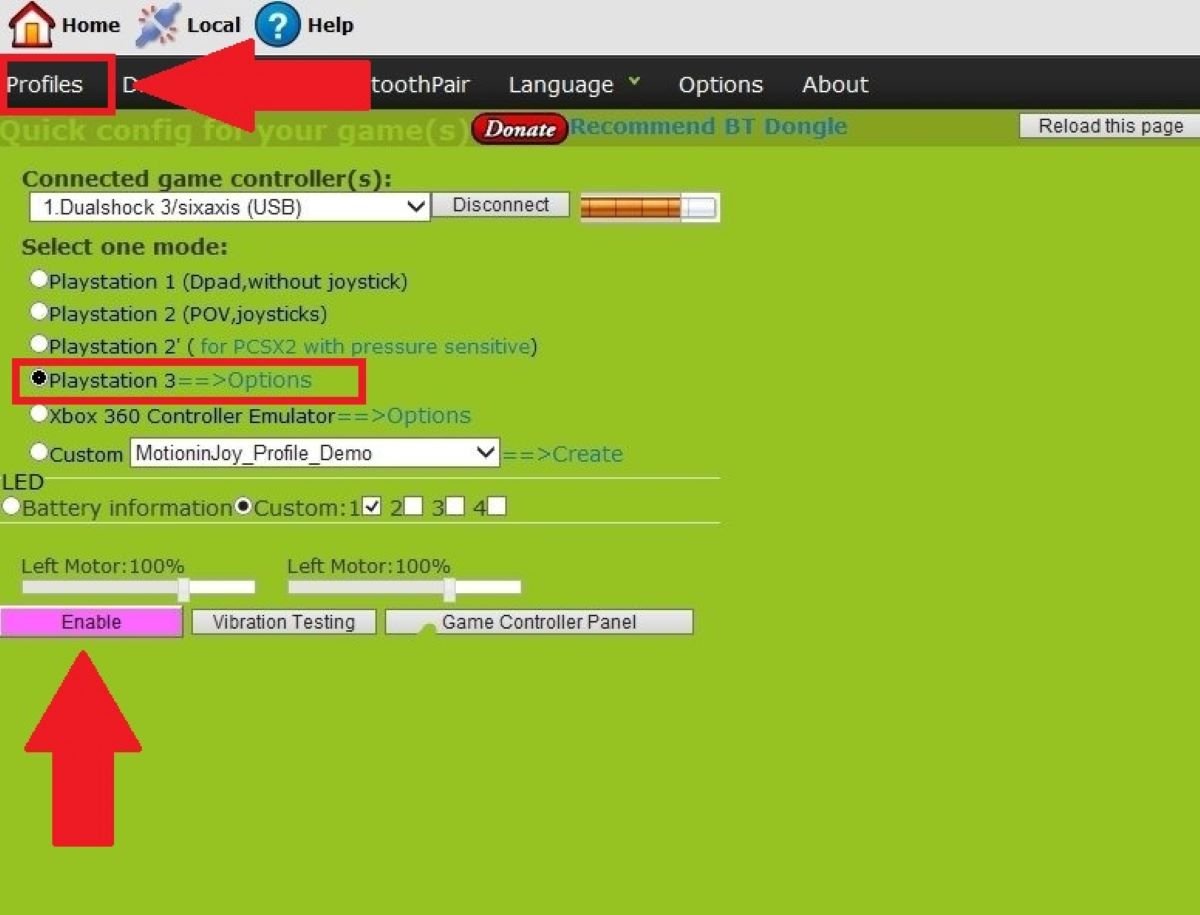This screenshot has width=1200, height=915.
Task: Go to the About menu item
Action: 835,85
